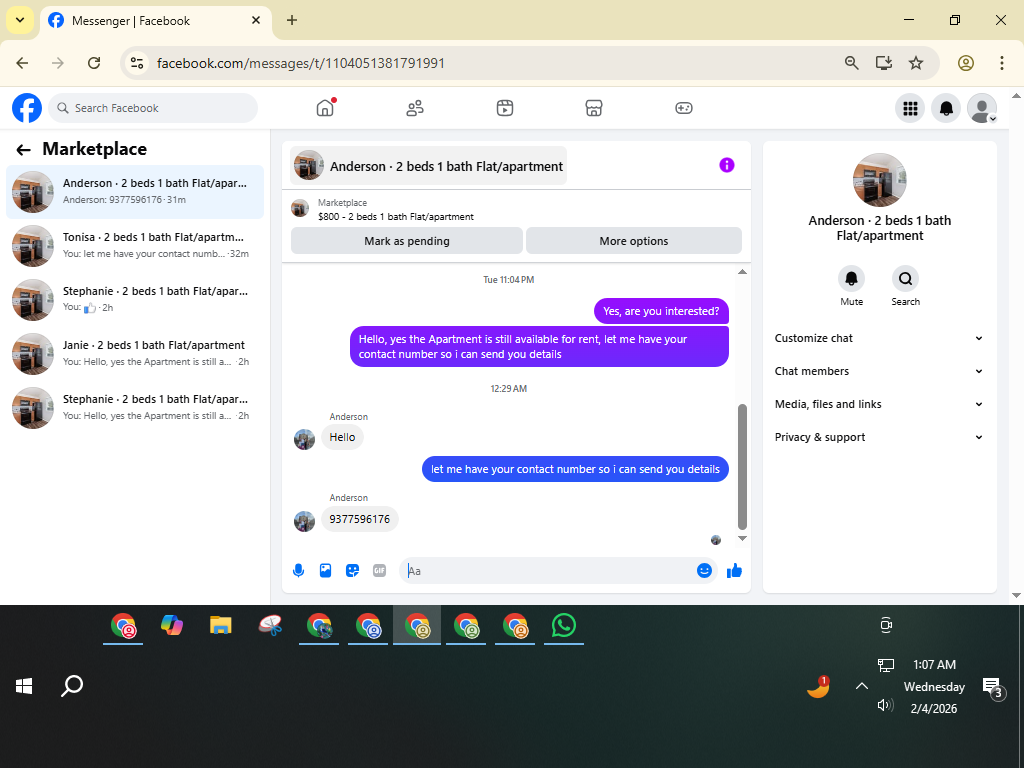Open WhatsApp from the taskbar
Screen dimensions: 1024x768
(x=564, y=626)
